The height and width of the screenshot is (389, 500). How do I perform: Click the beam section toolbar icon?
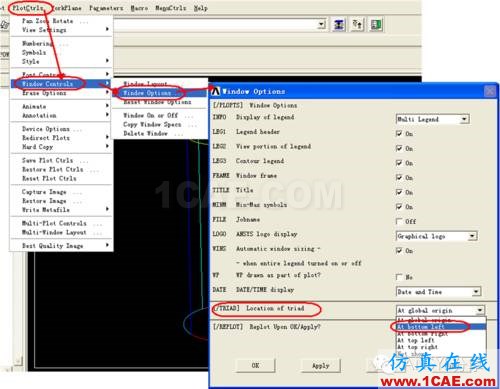(339, 25)
